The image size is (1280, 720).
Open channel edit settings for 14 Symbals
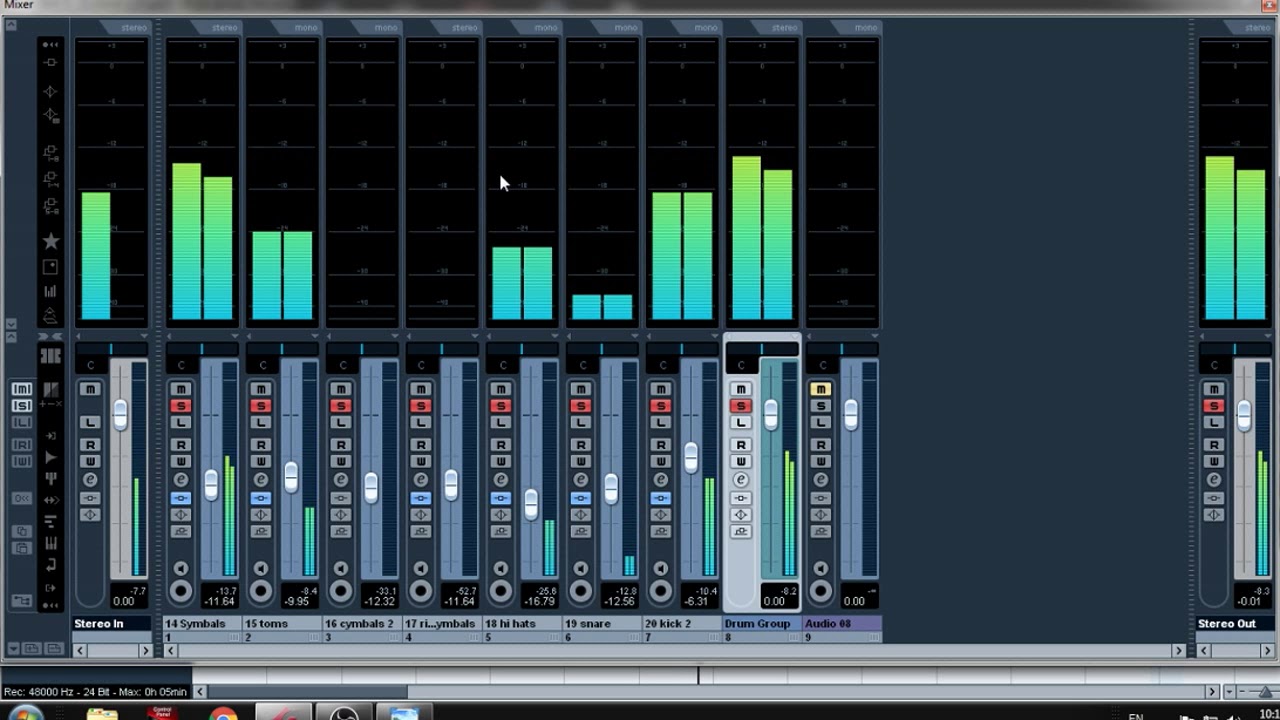tap(180, 480)
